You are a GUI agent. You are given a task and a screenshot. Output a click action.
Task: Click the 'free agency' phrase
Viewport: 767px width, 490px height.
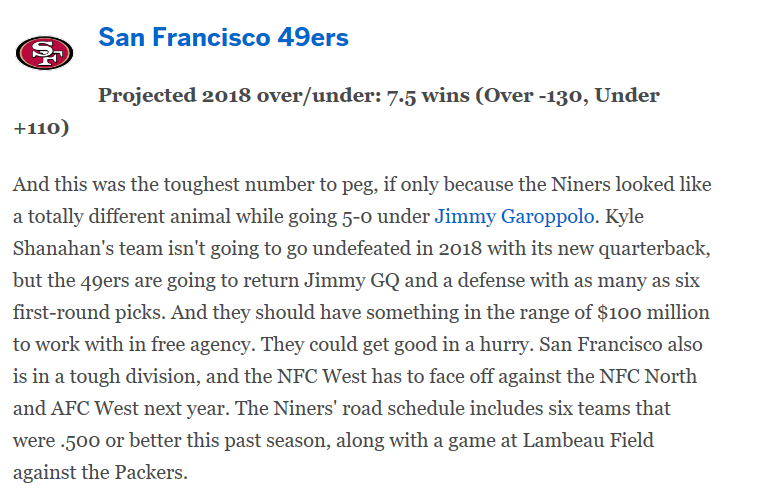point(203,344)
